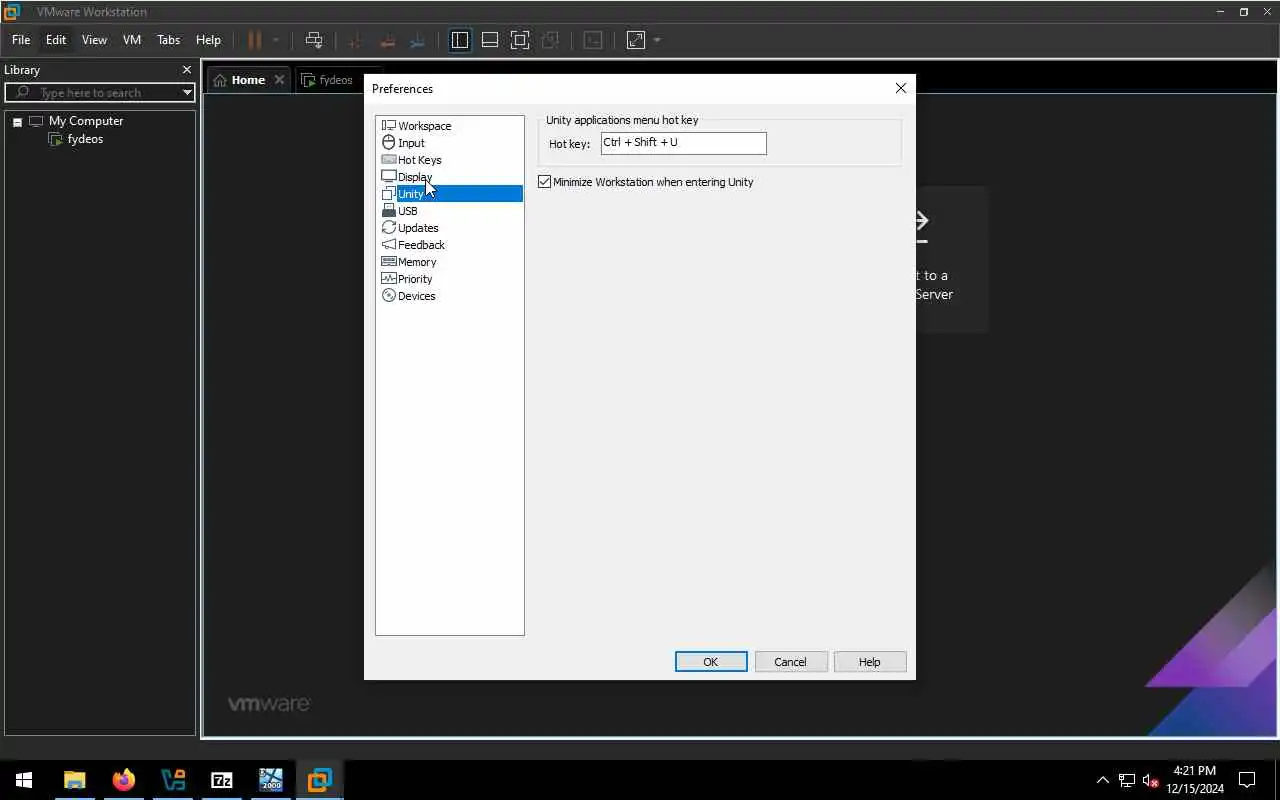This screenshot has height=800, width=1280.
Task: Open the power options arrow beside pause
Action: 276,40
